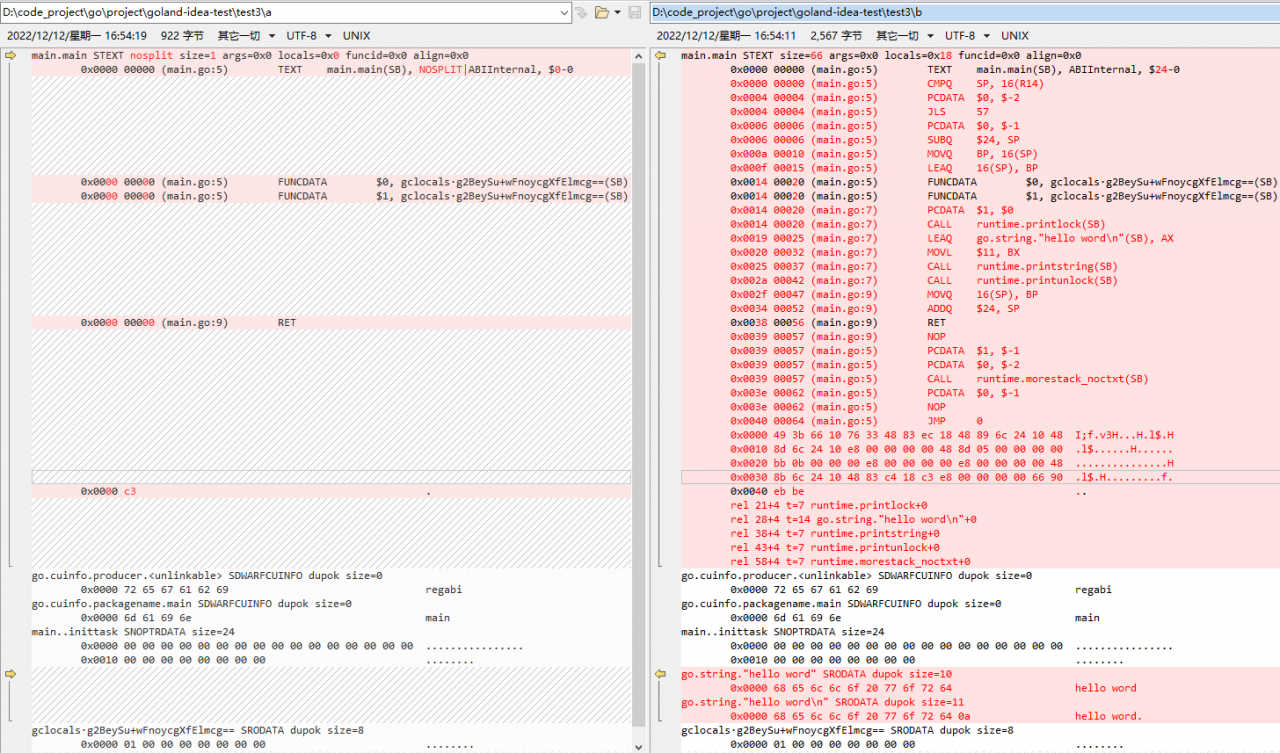
Task: Select right line CALL runtime.printunlock(SB)
Action: (978, 281)
